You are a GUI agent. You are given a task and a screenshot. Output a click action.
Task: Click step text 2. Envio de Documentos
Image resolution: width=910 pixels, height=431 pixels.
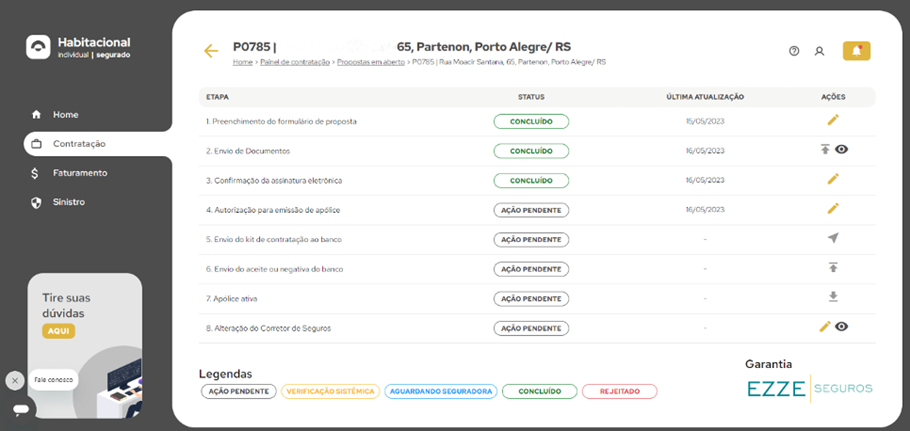coord(248,151)
